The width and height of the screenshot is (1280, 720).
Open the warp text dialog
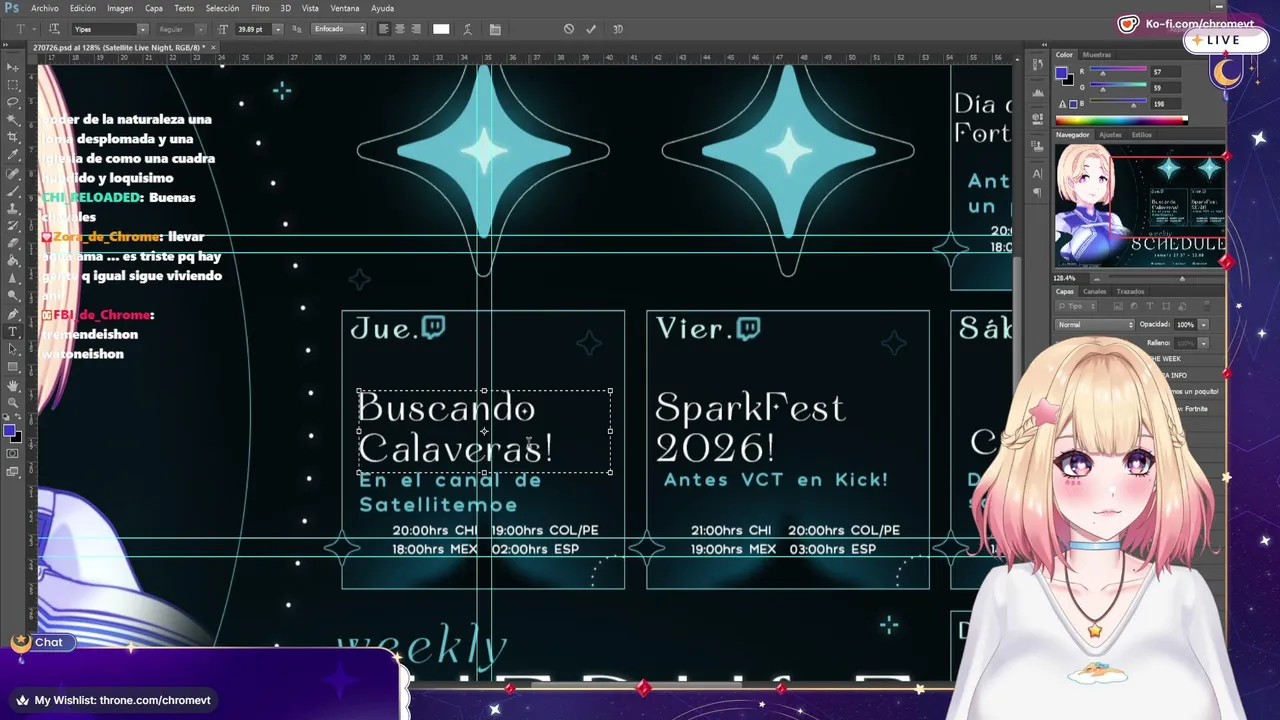467,29
